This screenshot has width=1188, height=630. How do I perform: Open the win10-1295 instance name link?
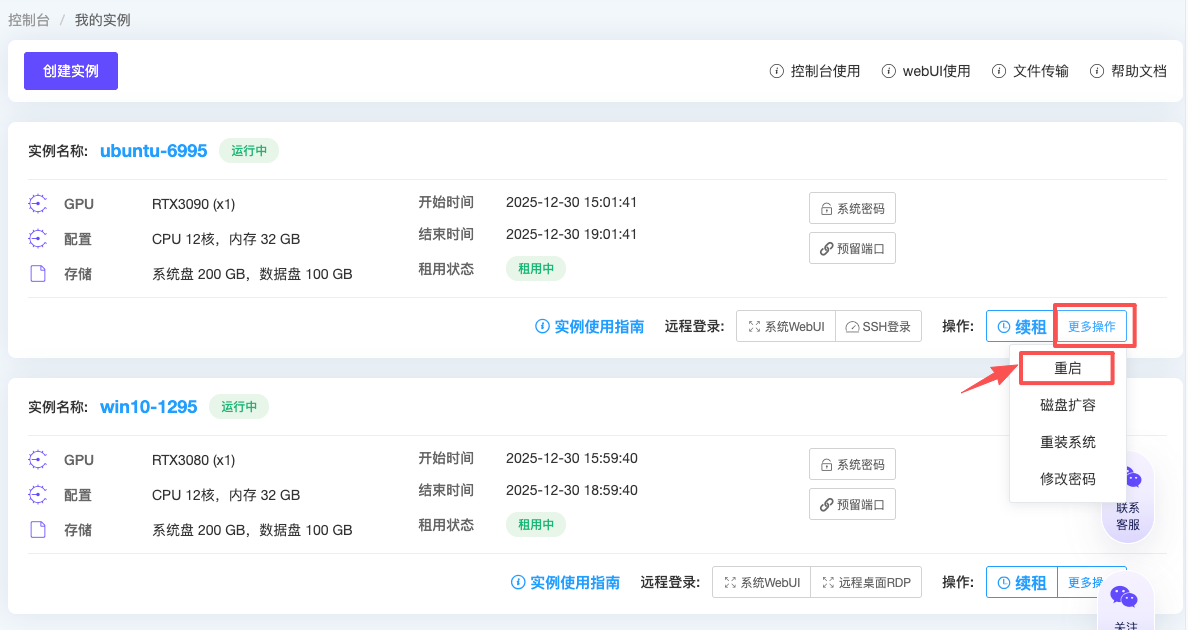(148, 407)
